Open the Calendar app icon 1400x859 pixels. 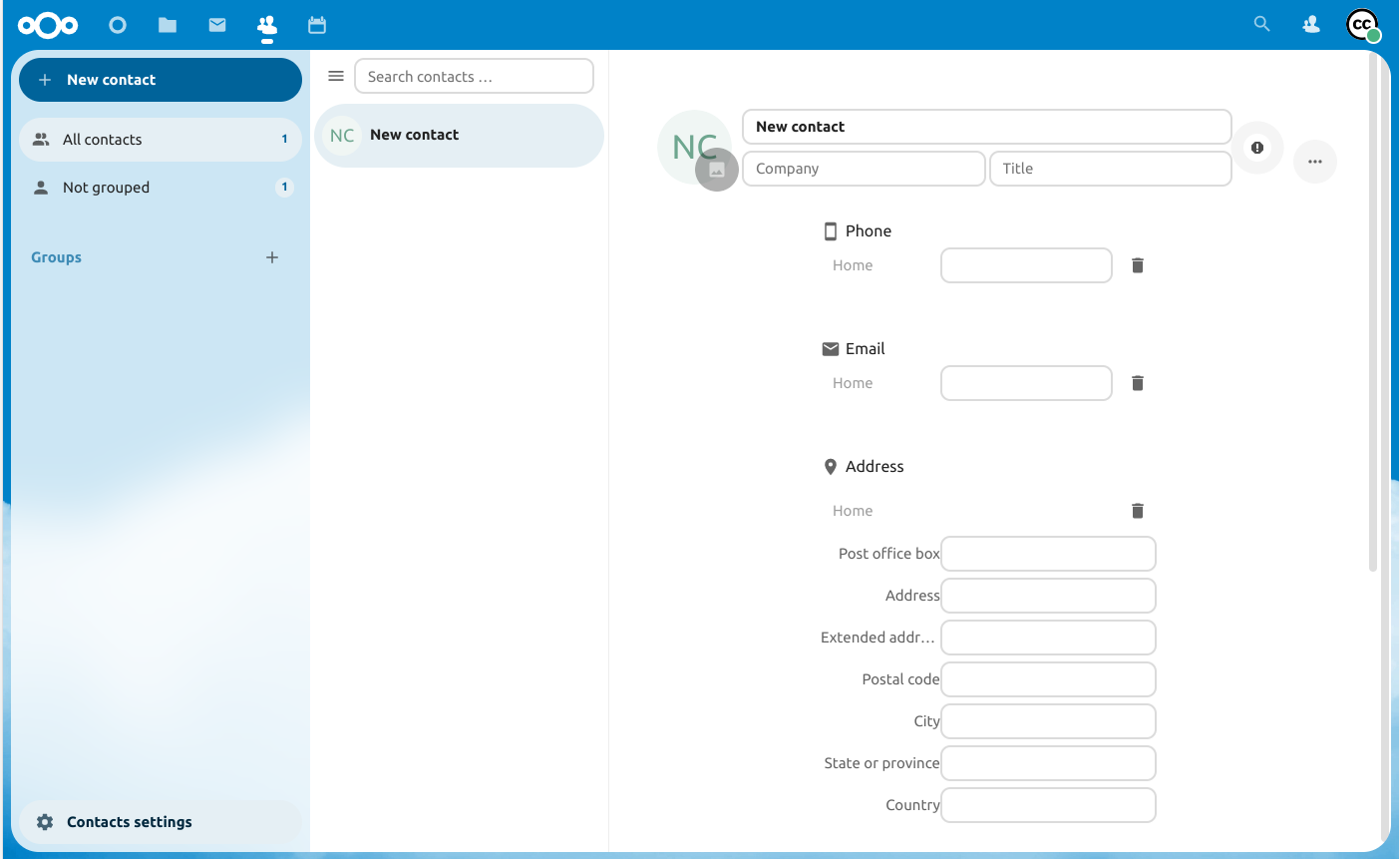point(317,25)
